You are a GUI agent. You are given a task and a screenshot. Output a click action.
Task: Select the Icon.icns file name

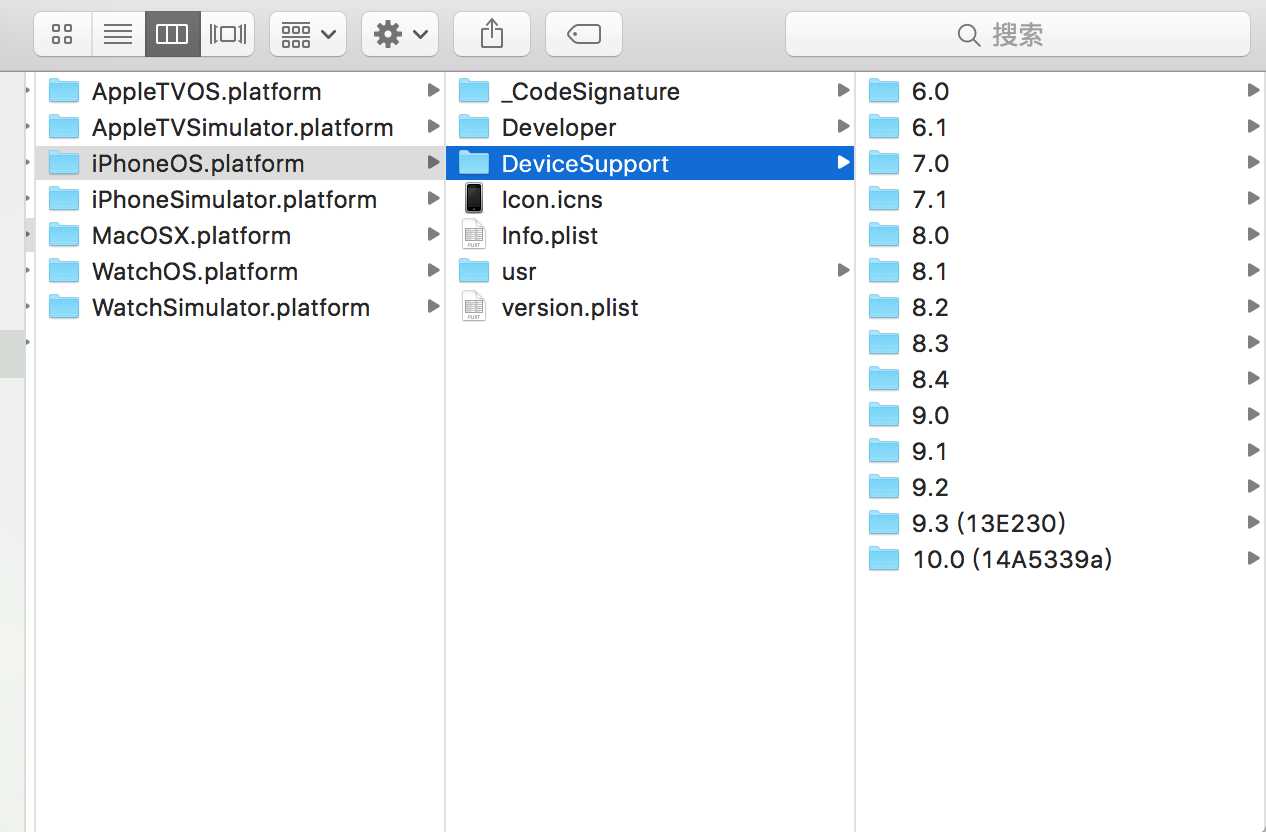coord(552,200)
